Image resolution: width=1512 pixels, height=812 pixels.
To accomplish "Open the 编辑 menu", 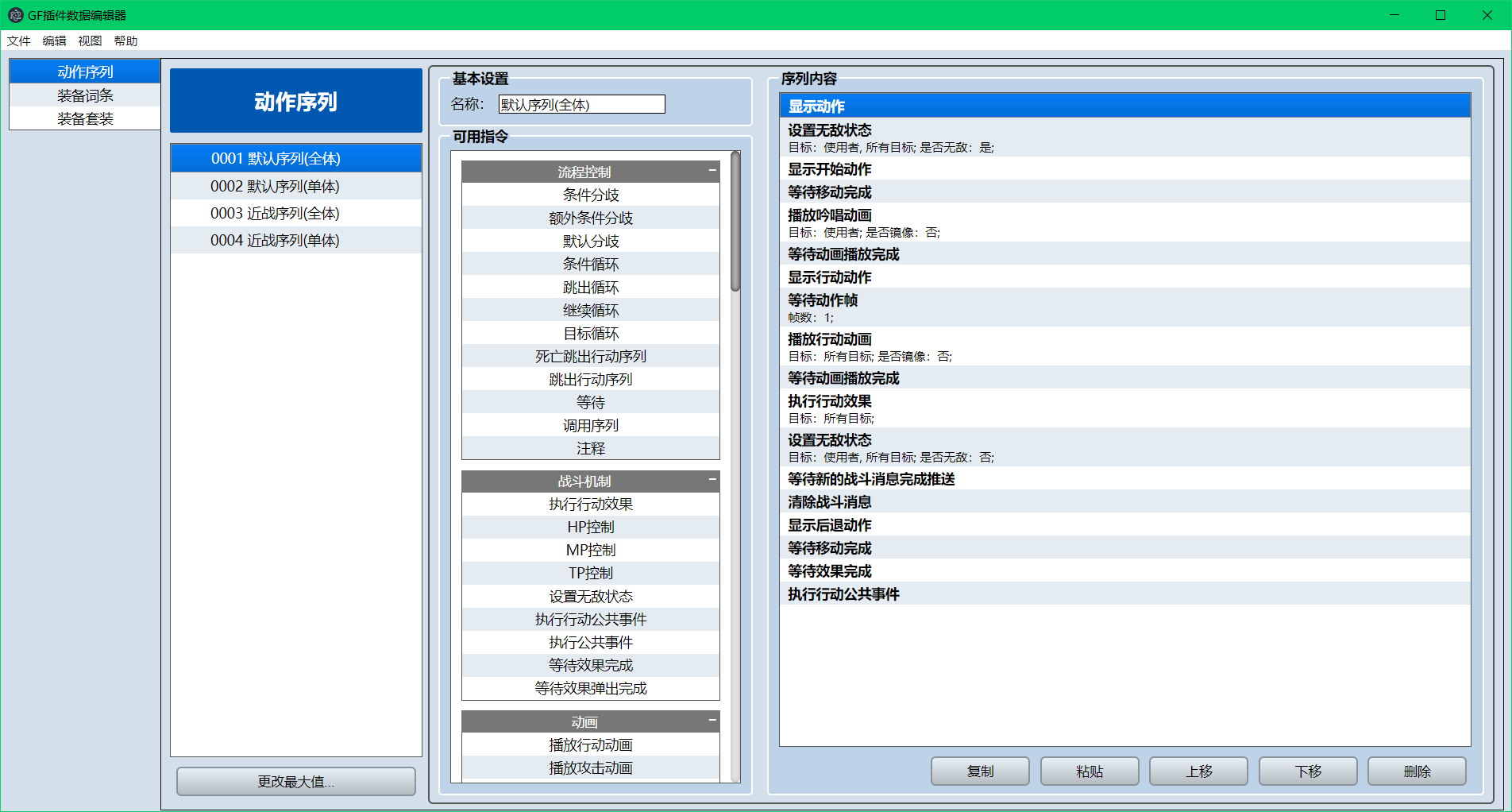I will (x=55, y=41).
